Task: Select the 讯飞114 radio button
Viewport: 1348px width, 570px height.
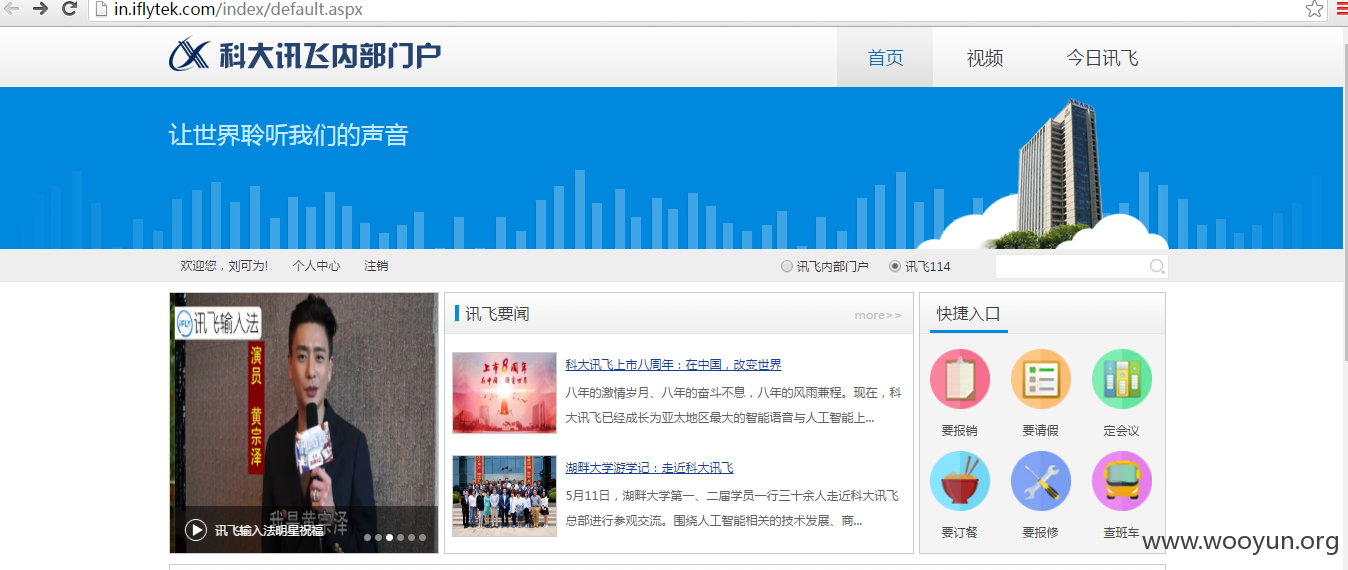Action: (x=895, y=266)
